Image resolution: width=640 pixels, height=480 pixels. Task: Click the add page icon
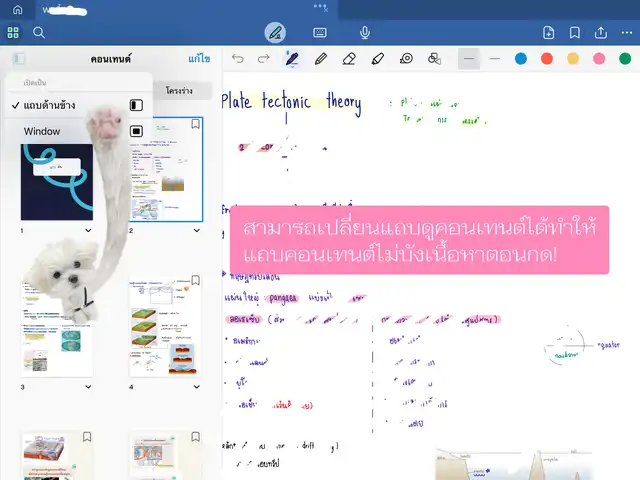[x=548, y=32]
